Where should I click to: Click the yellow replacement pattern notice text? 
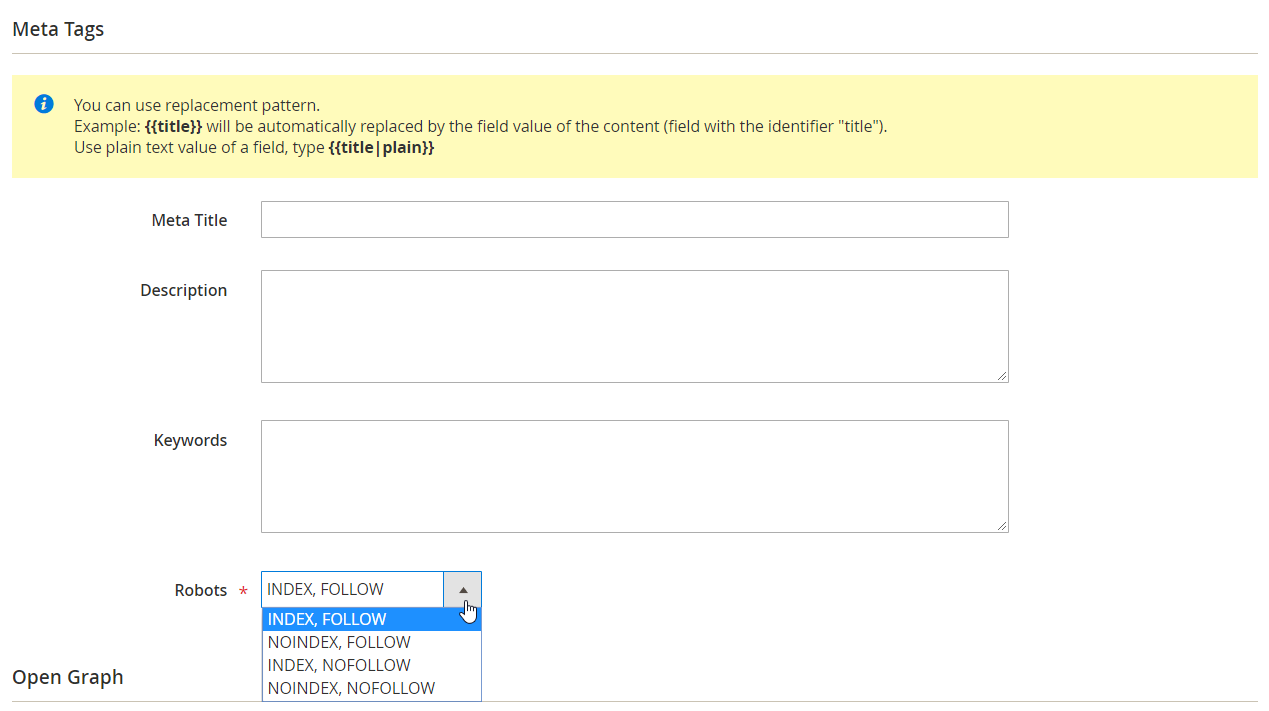(480, 127)
